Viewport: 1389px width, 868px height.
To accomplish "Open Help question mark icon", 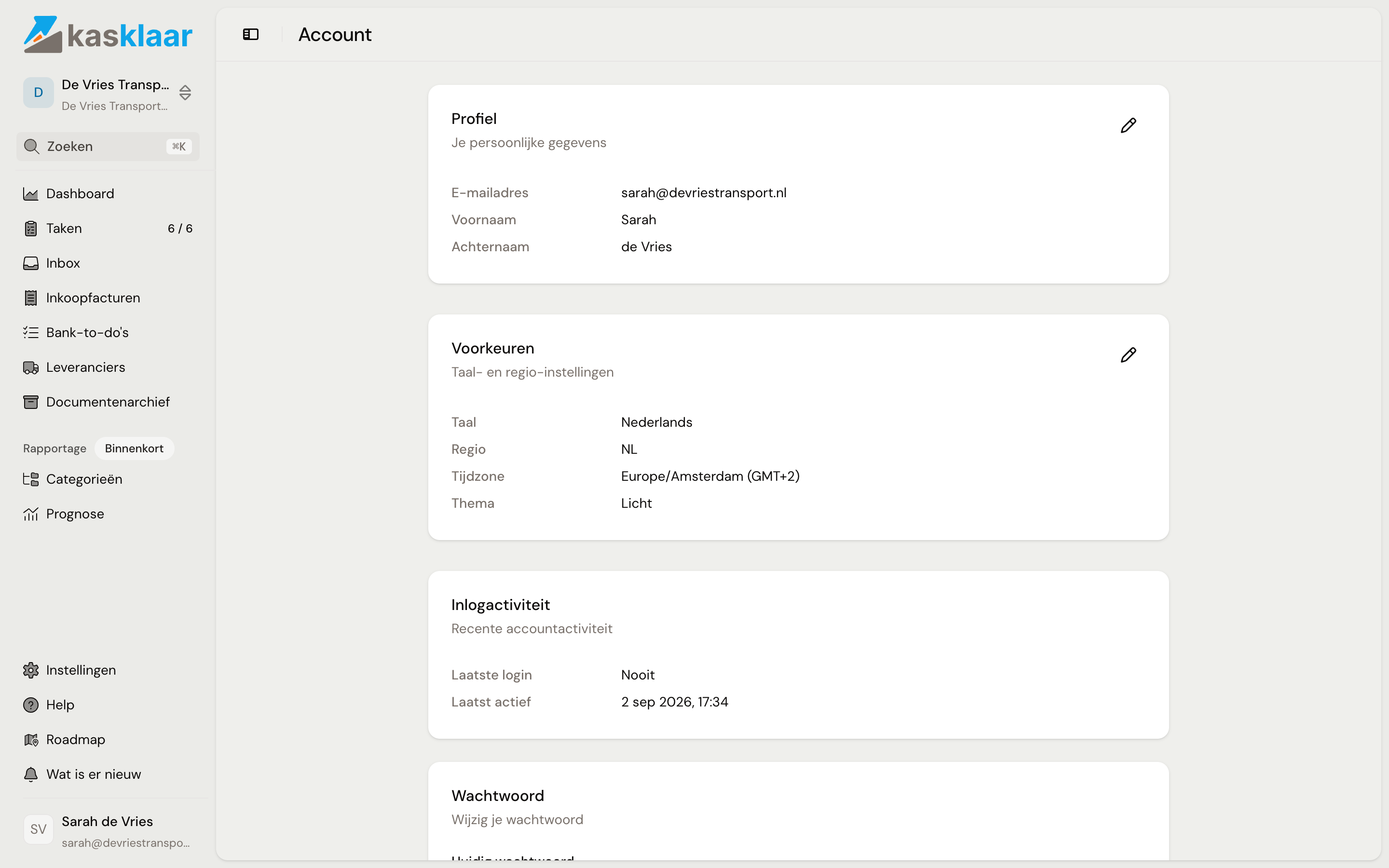I will (31, 705).
